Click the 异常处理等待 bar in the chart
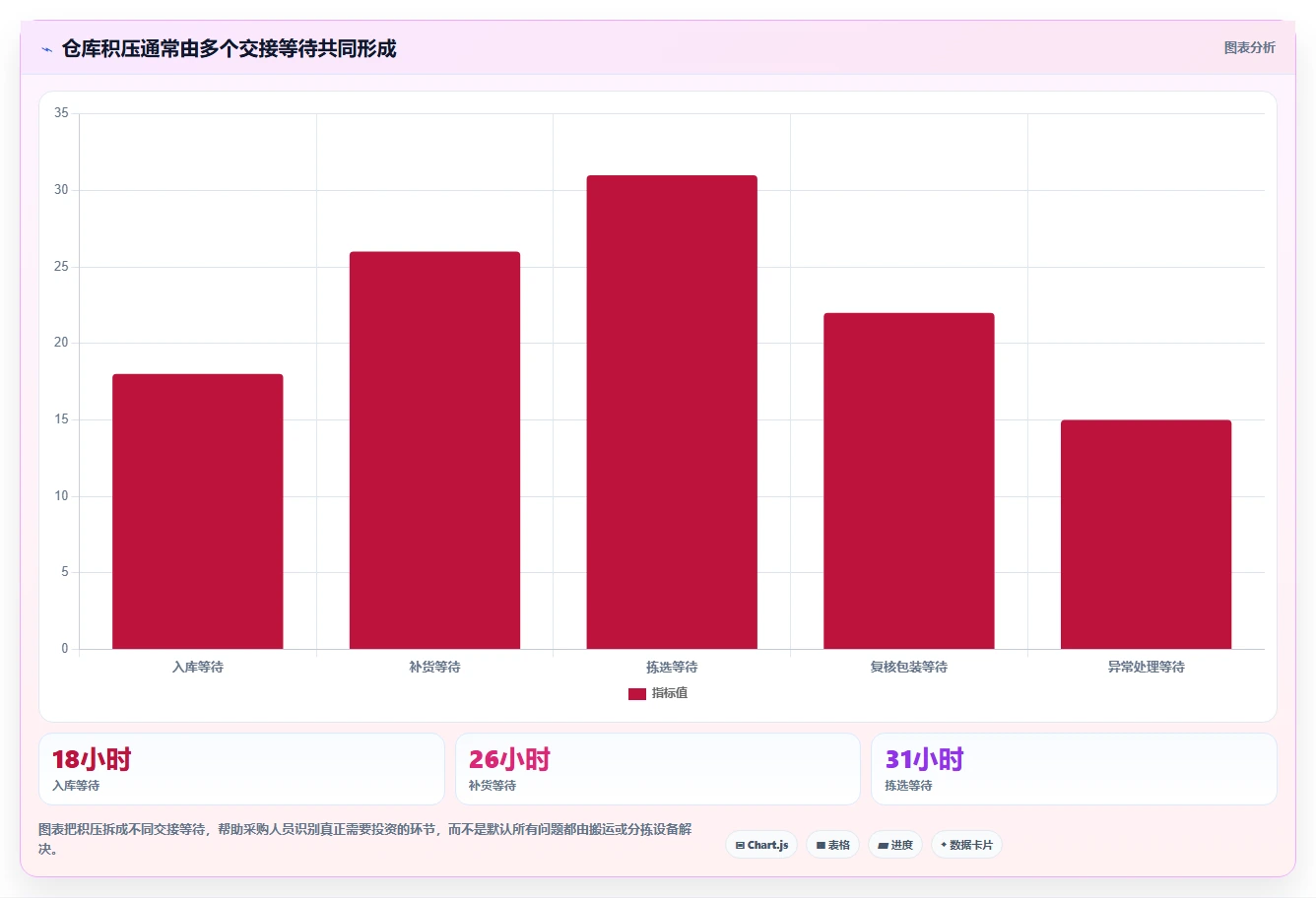1316x898 pixels. (1146, 535)
